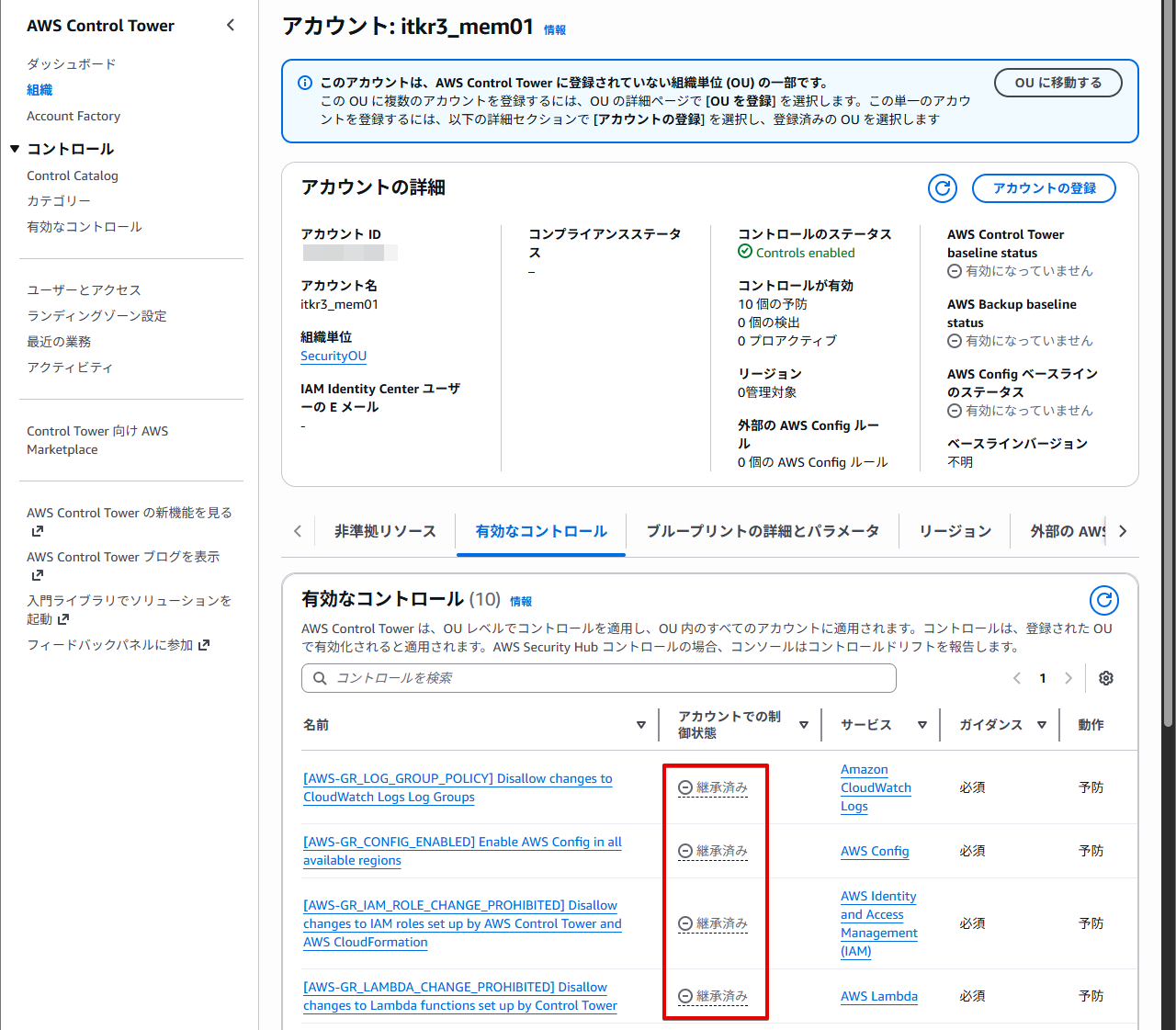Switch to the 非準拠リソース tab
Image resolution: width=1176 pixels, height=1030 pixels.
pyautogui.click(x=385, y=531)
